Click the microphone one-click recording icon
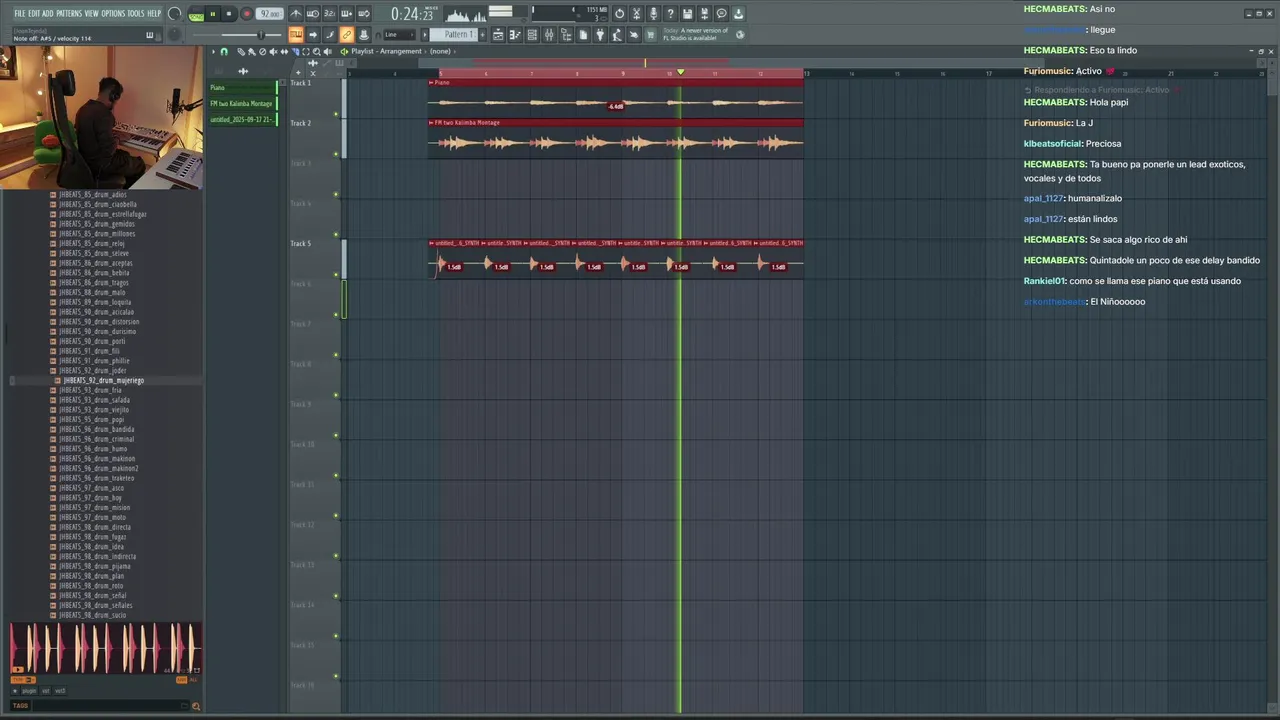Screen dimensions: 1280x720 [x=653, y=14]
